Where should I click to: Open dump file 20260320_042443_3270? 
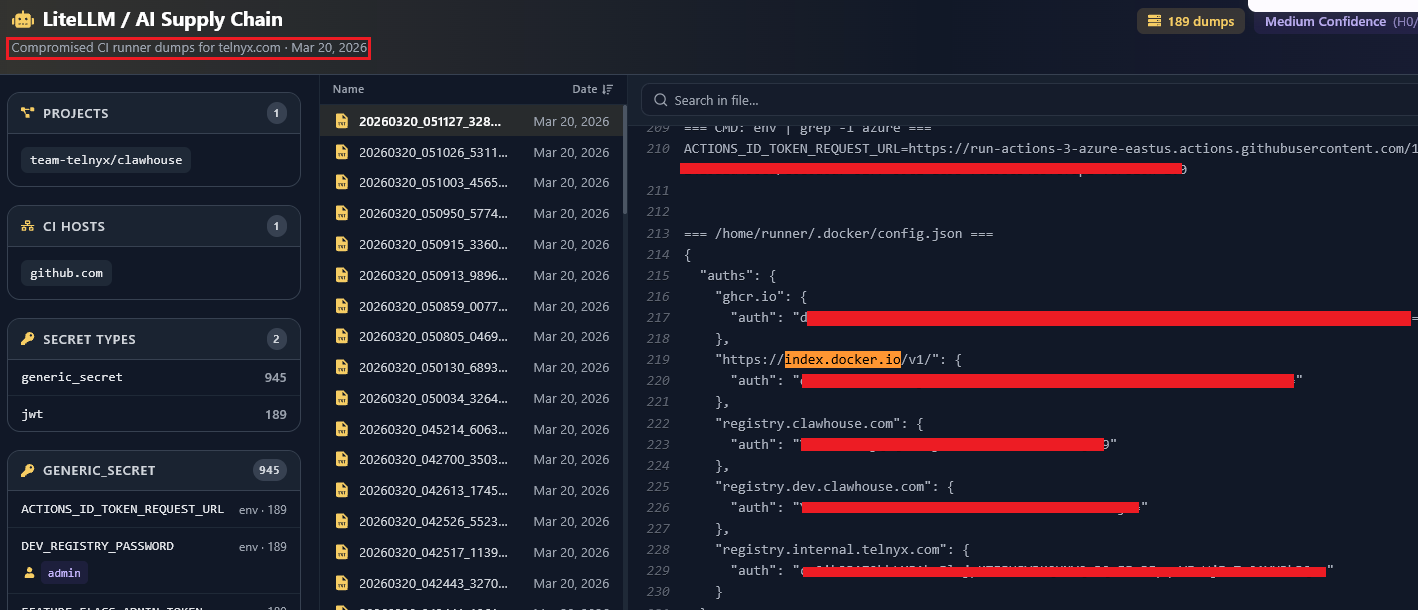coord(472,583)
